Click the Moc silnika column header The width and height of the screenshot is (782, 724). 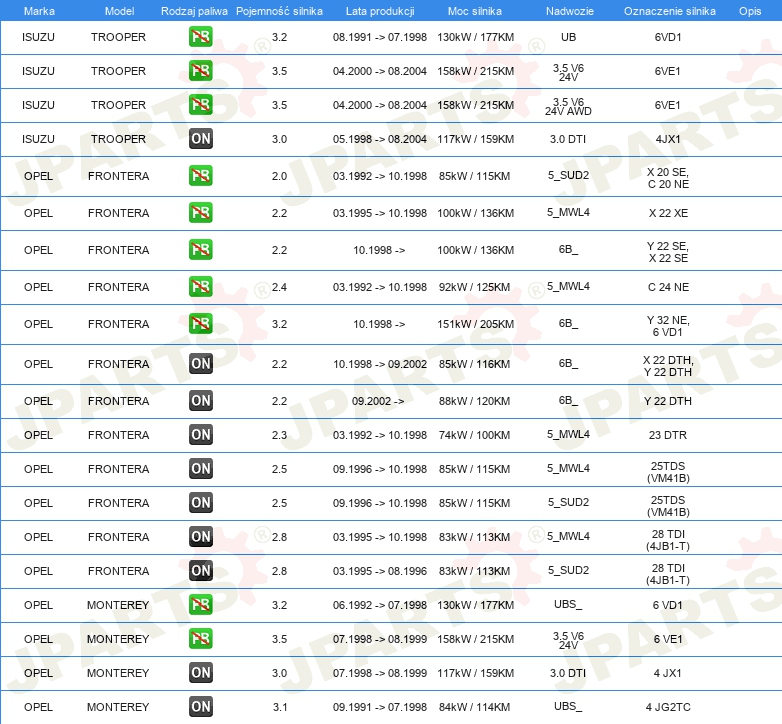(475, 11)
